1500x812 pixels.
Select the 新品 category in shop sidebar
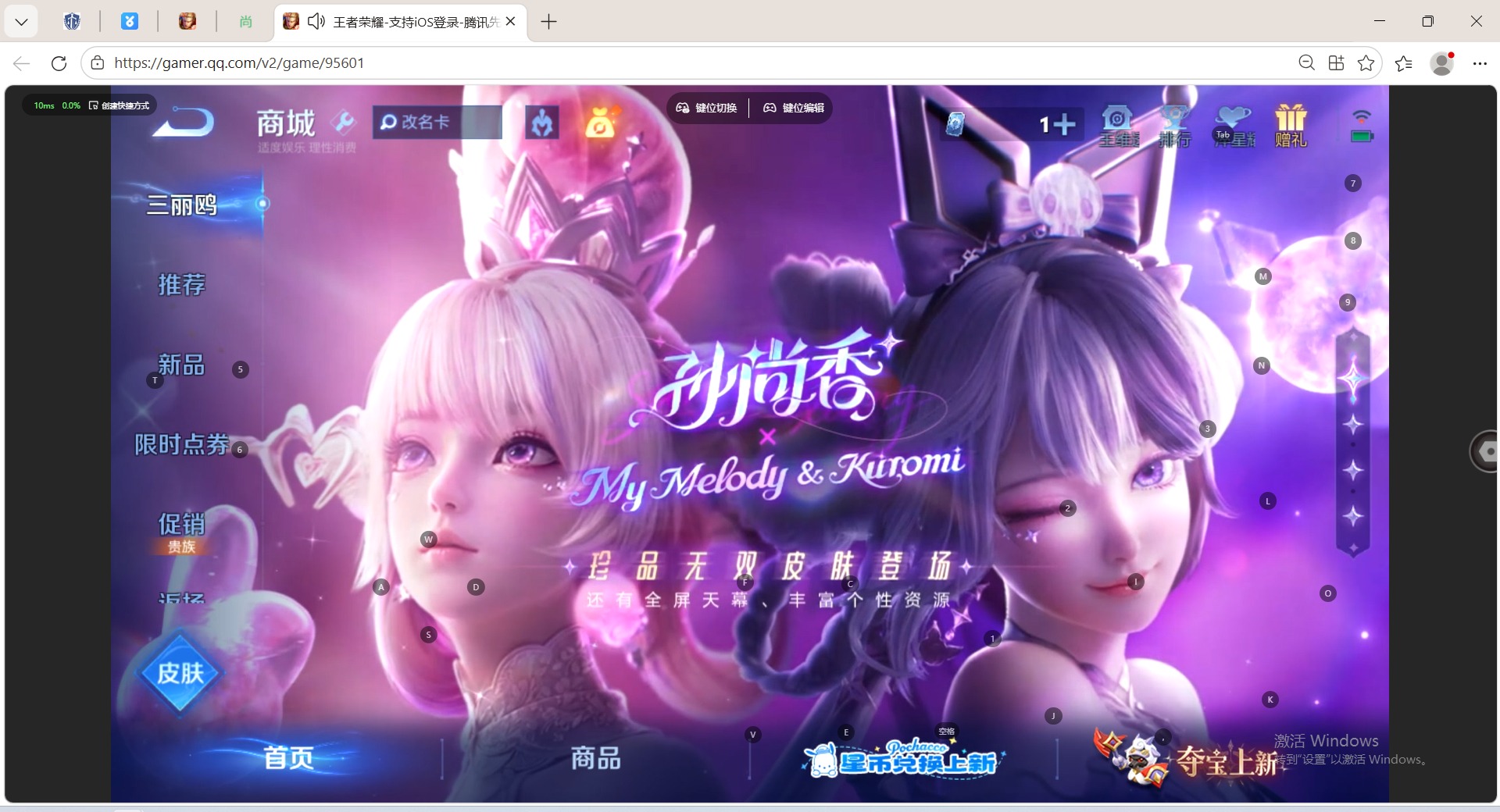point(182,365)
